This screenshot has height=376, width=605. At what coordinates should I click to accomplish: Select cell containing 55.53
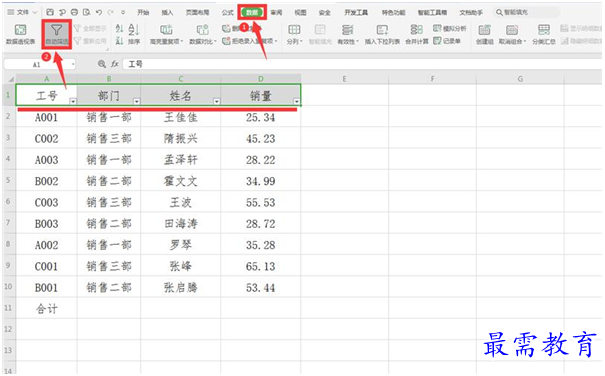(260, 202)
